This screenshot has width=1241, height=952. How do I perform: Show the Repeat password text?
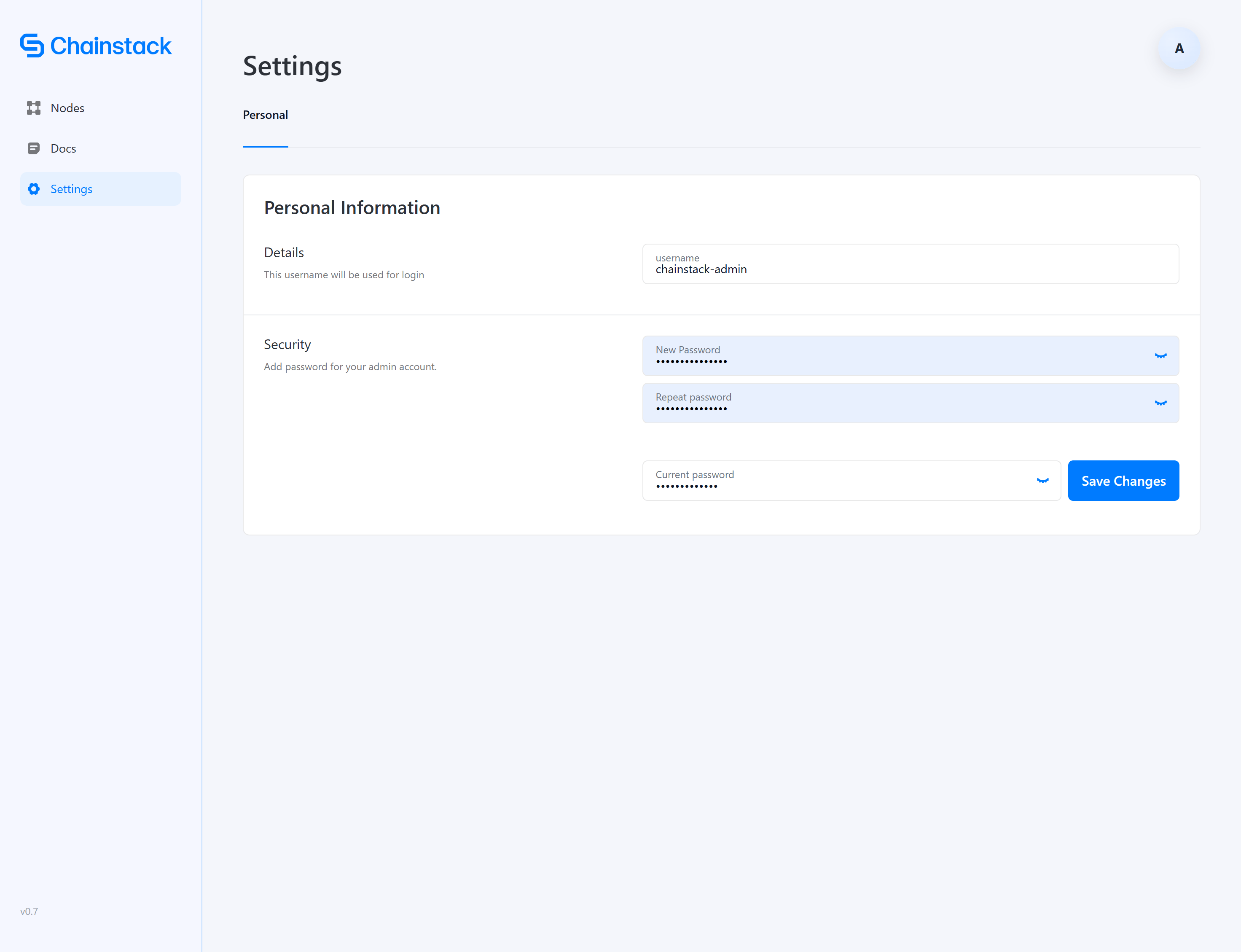pos(1160,403)
